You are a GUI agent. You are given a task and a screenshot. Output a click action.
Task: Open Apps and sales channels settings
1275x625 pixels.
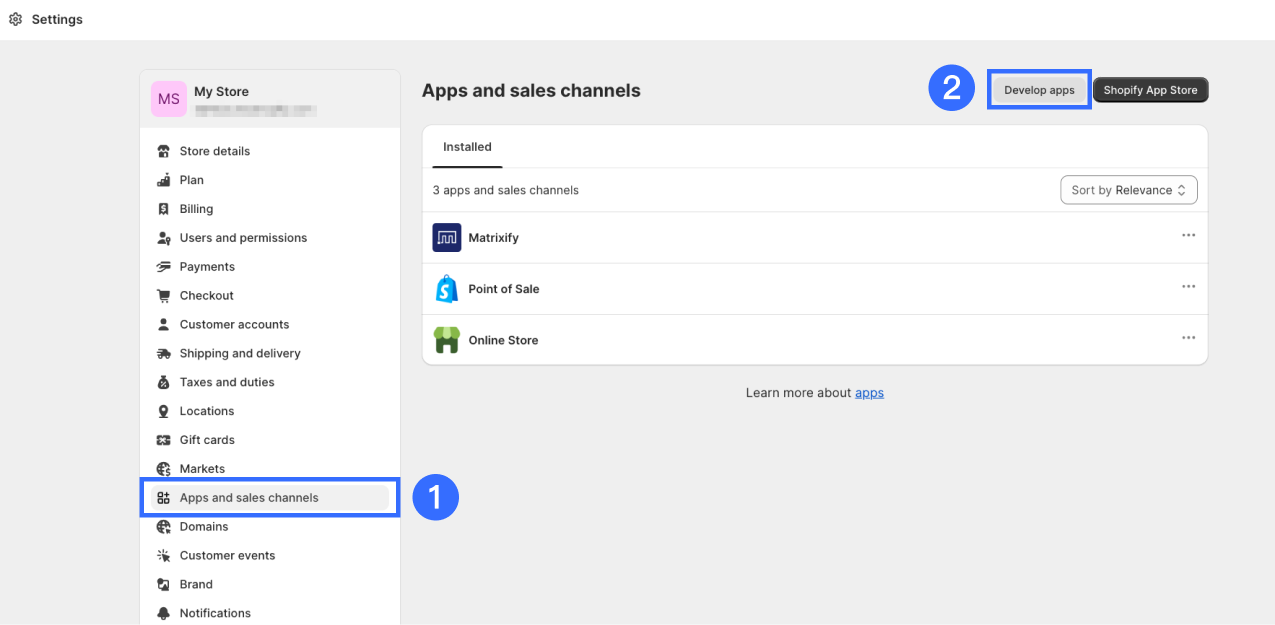(249, 498)
